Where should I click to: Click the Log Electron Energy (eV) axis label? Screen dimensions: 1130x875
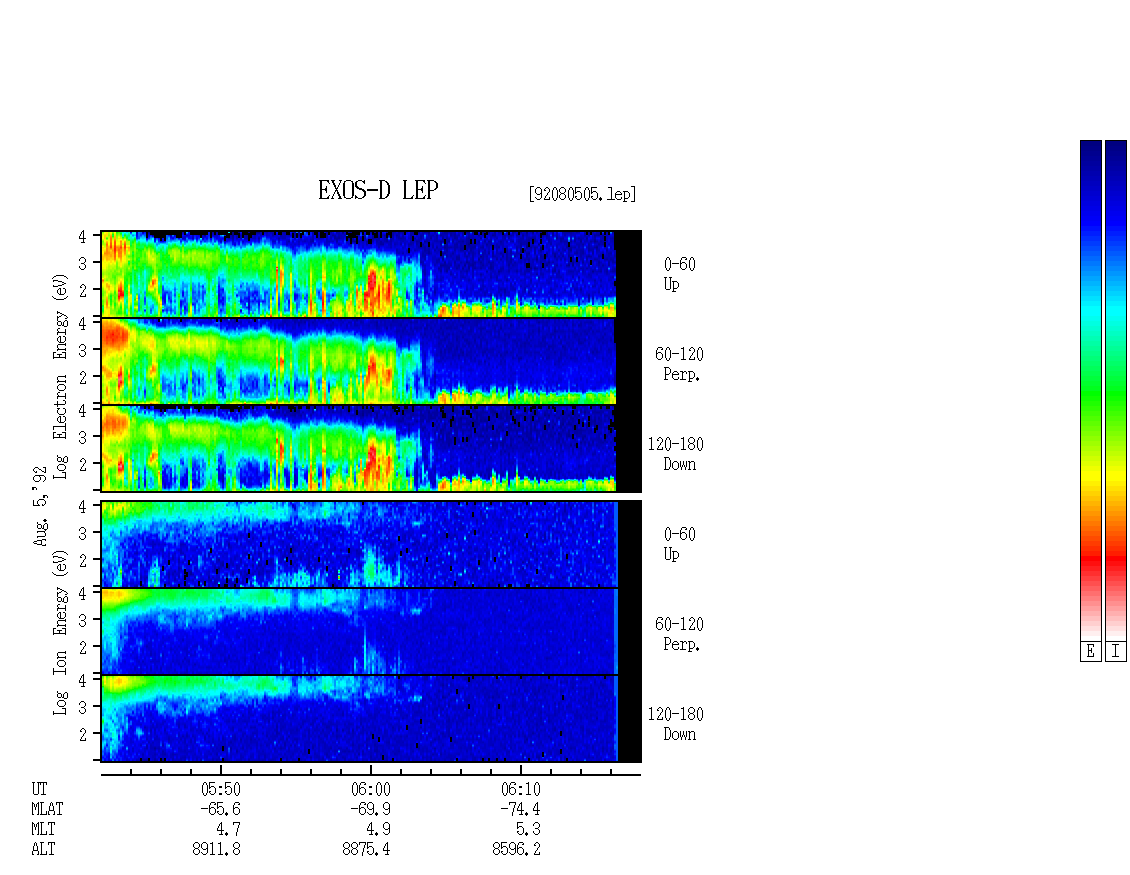61,376
